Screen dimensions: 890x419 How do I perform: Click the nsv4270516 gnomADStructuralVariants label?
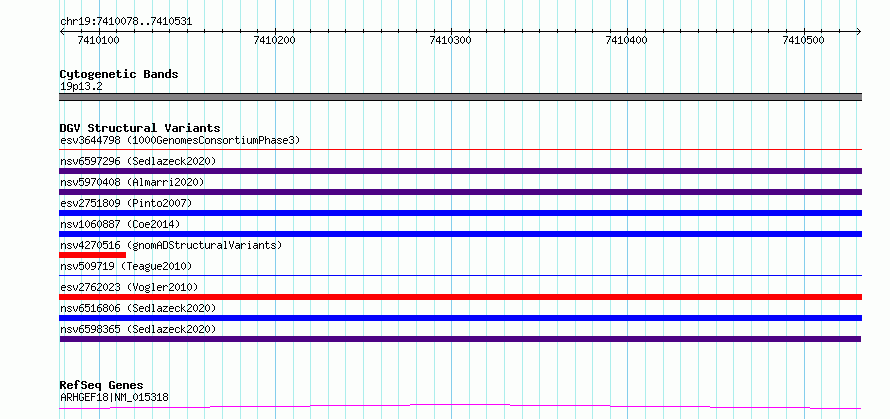coord(171,245)
